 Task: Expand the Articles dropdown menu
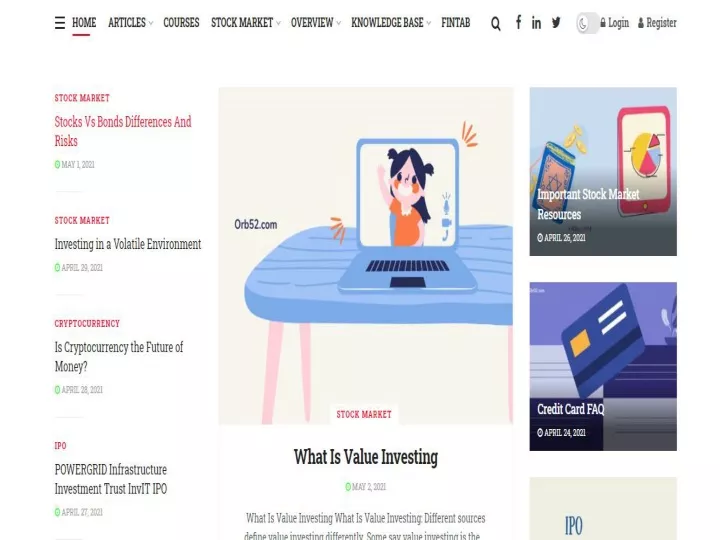[x=130, y=22]
